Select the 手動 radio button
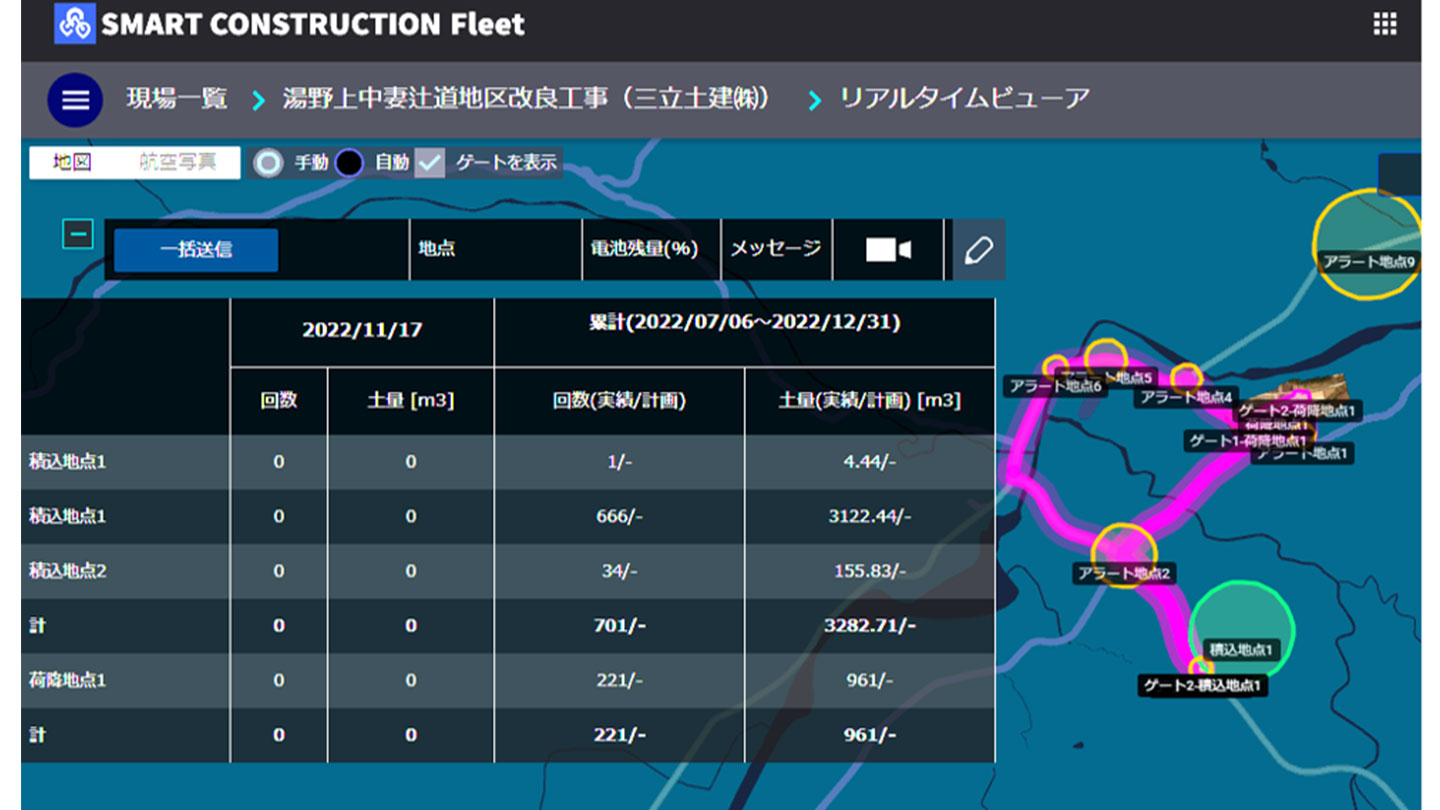 [268, 163]
